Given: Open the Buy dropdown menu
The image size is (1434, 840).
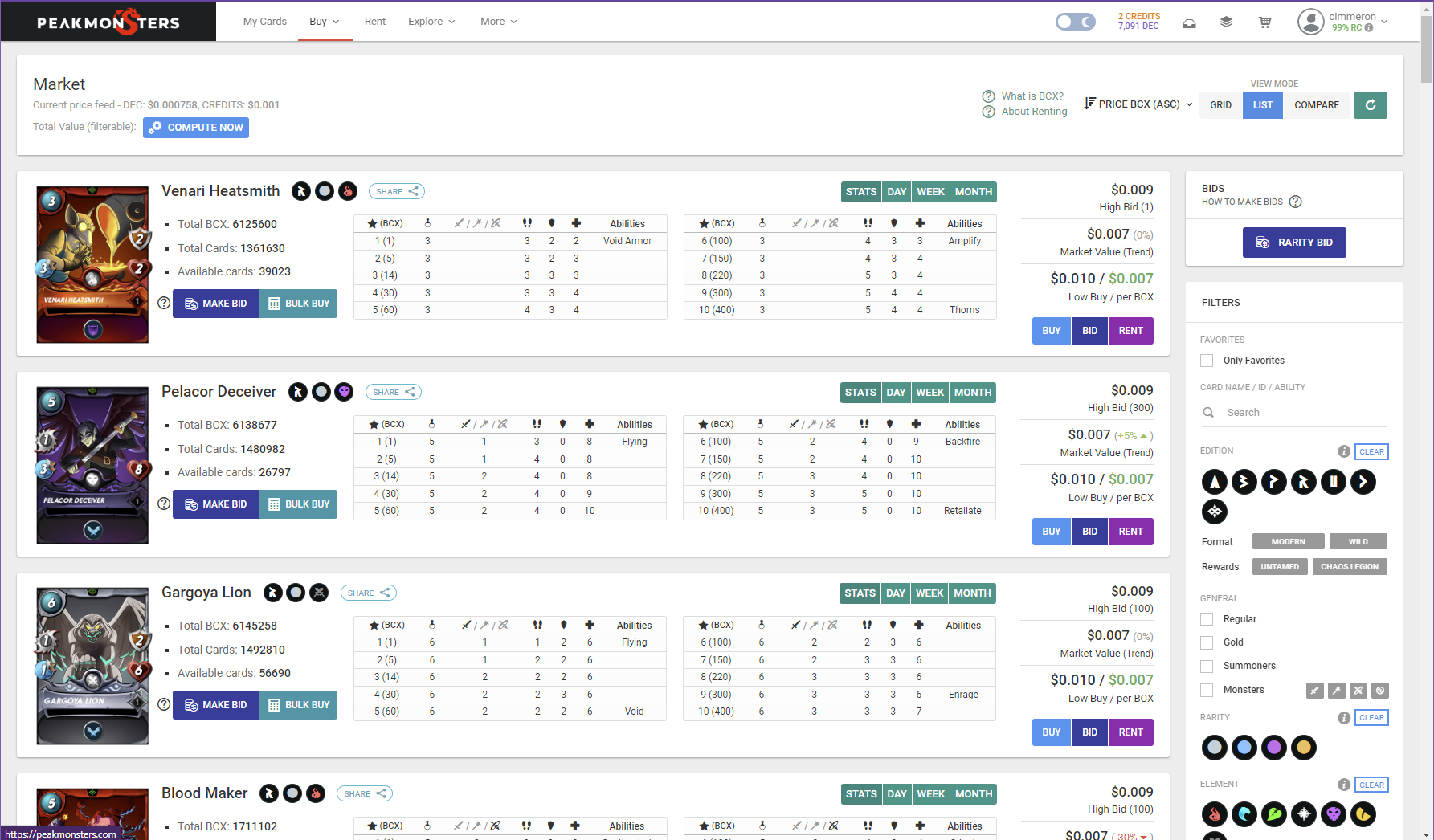Looking at the screenshot, I should 325,22.
